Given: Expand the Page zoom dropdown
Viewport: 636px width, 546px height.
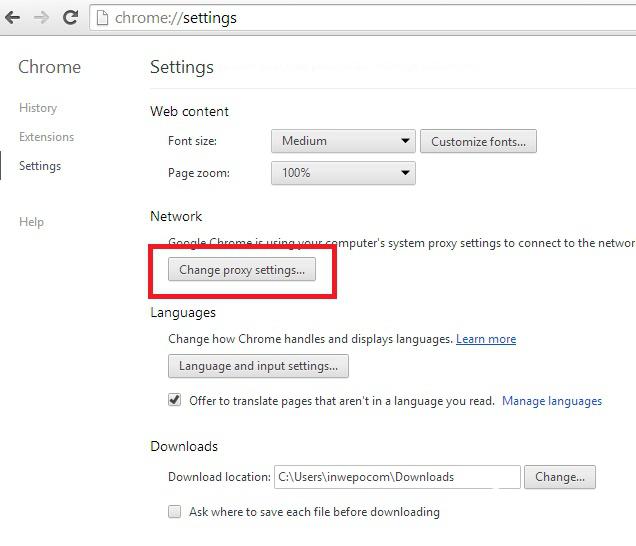Looking at the screenshot, I should [343, 173].
